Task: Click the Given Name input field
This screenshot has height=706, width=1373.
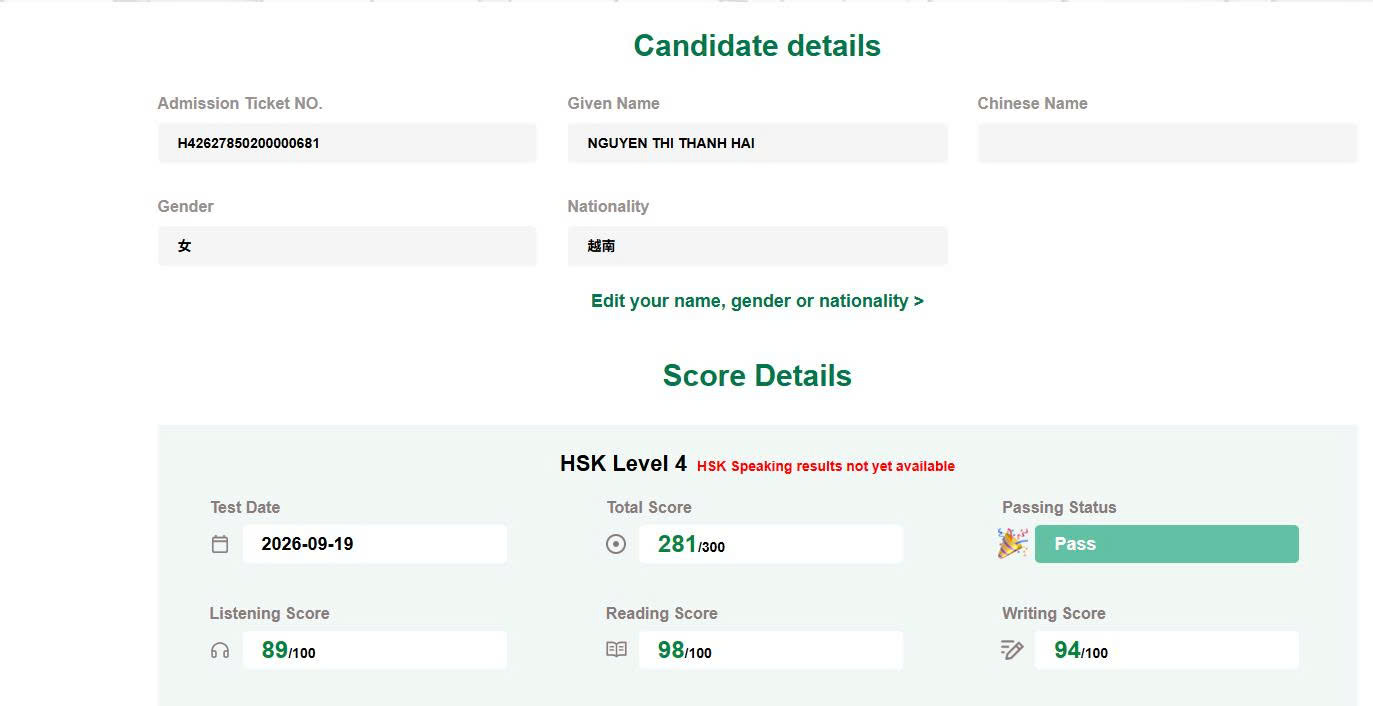Action: tap(757, 143)
